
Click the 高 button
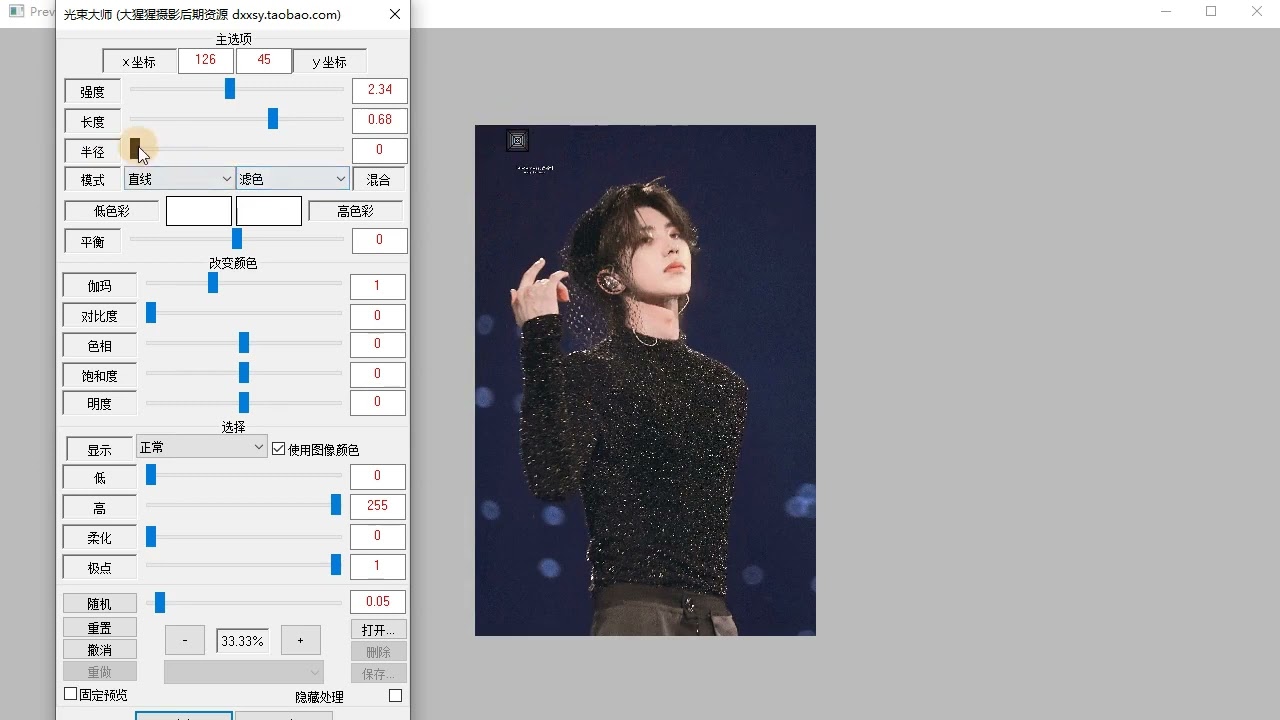coord(100,508)
